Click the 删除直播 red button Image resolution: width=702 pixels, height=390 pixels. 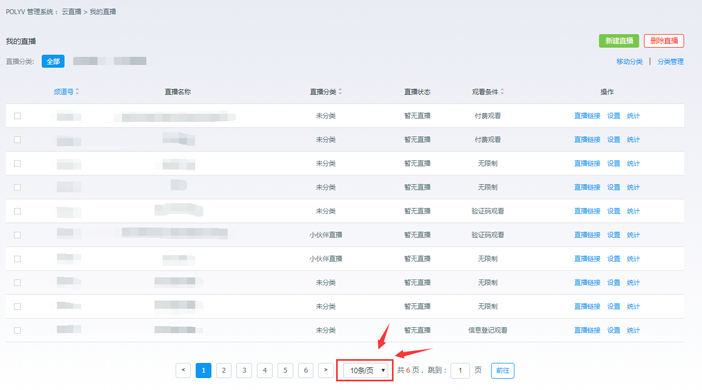click(x=664, y=41)
